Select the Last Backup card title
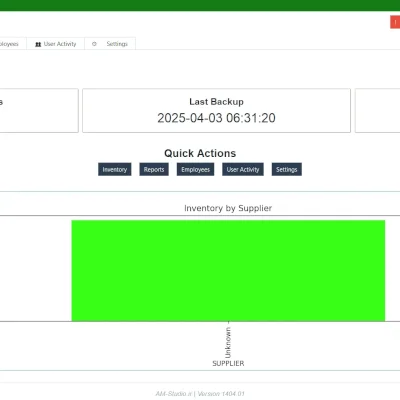 pyautogui.click(x=216, y=102)
